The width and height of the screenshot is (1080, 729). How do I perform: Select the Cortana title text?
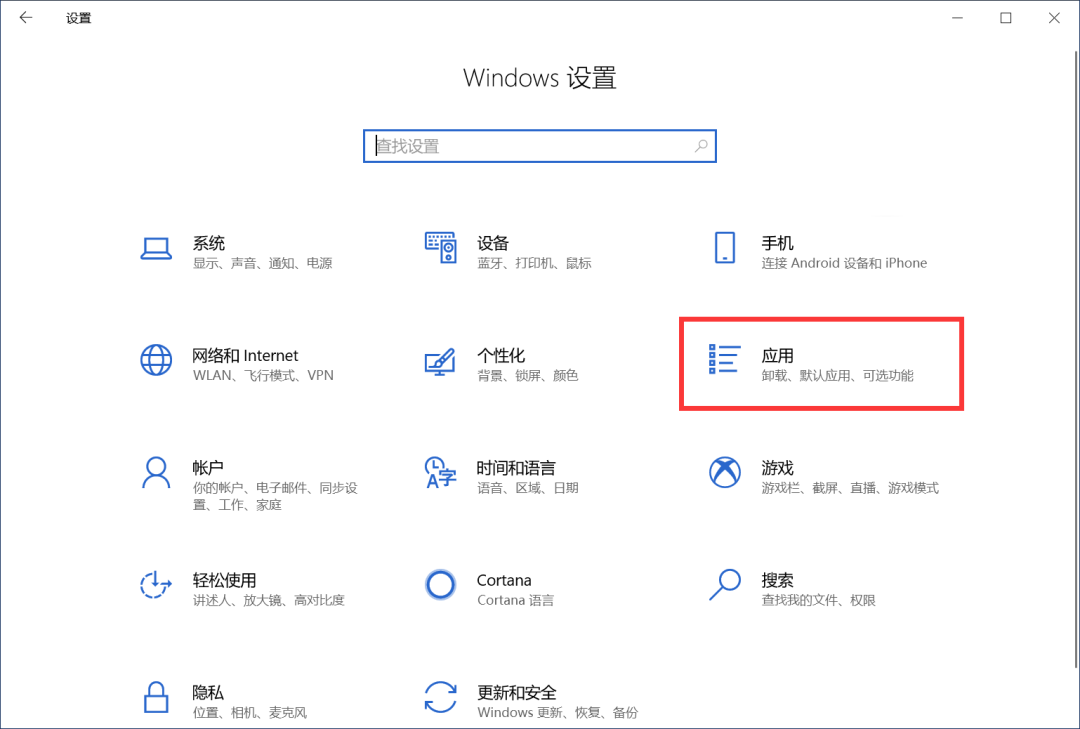tap(504, 580)
